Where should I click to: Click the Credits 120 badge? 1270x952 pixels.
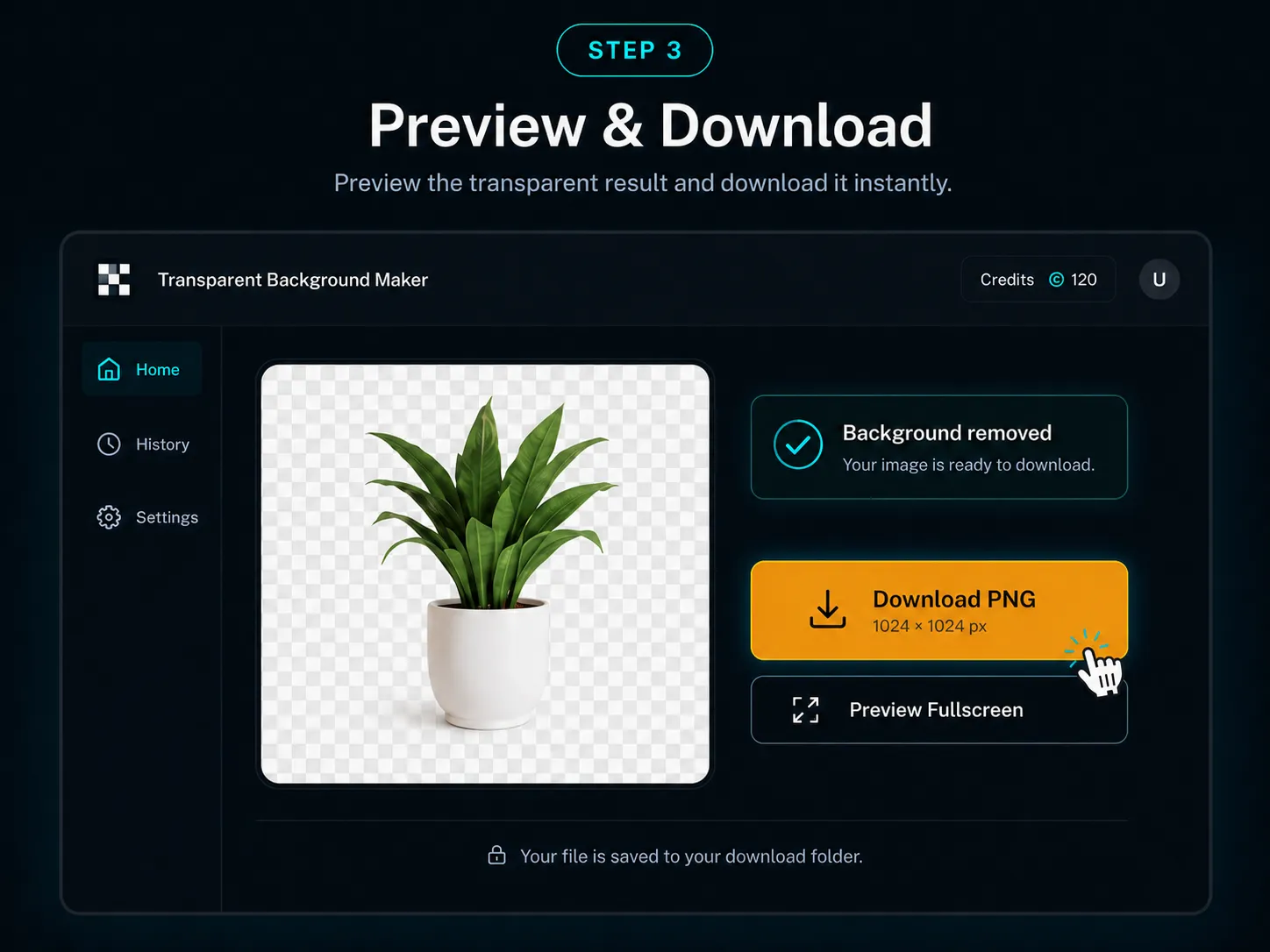(1038, 280)
